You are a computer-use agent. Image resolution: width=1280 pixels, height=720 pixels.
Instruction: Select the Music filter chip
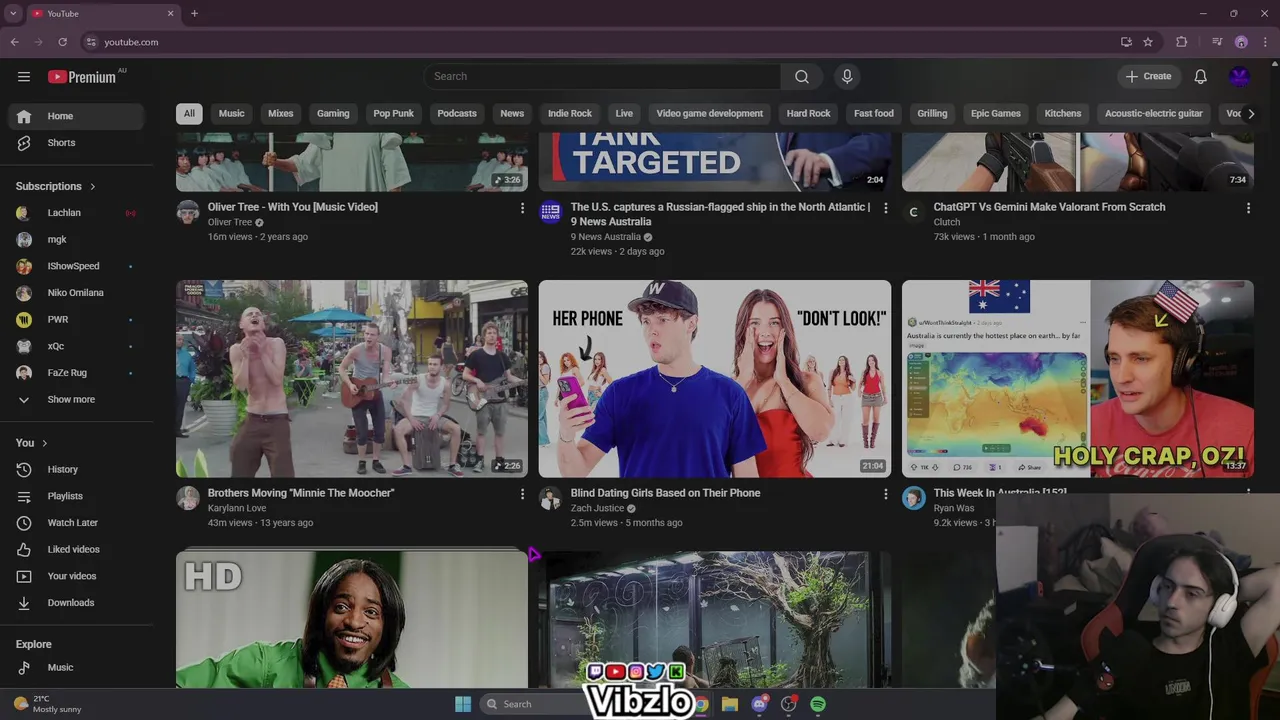tap(231, 113)
